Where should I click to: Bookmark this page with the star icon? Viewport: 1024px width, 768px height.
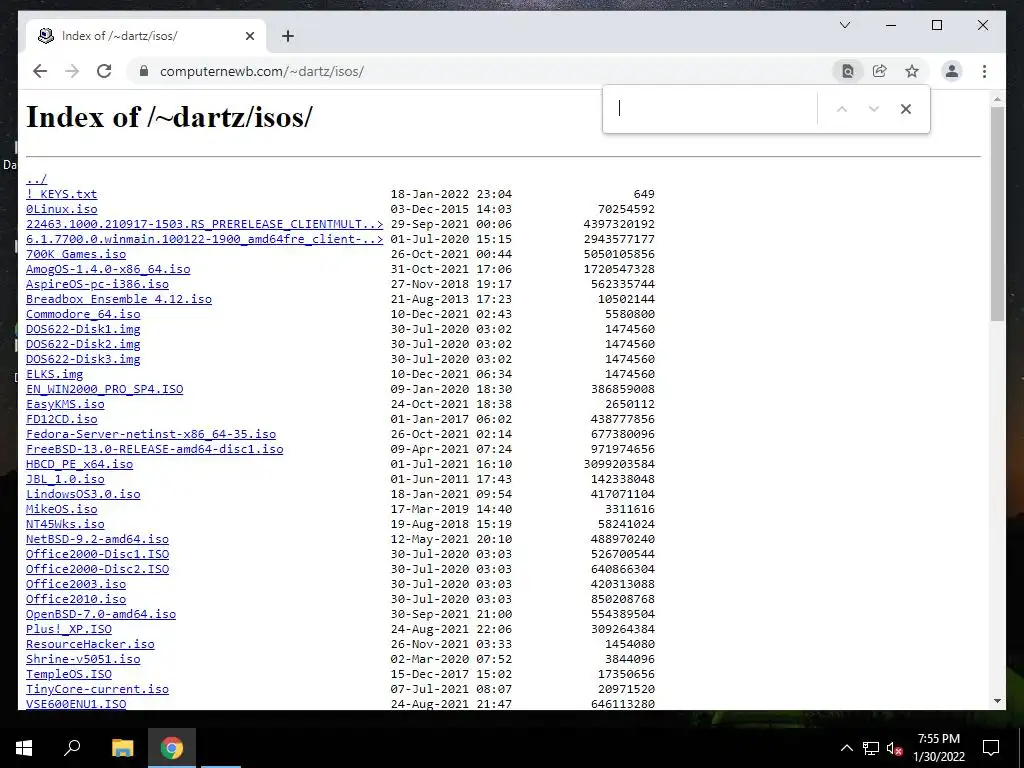pos(912,71)
